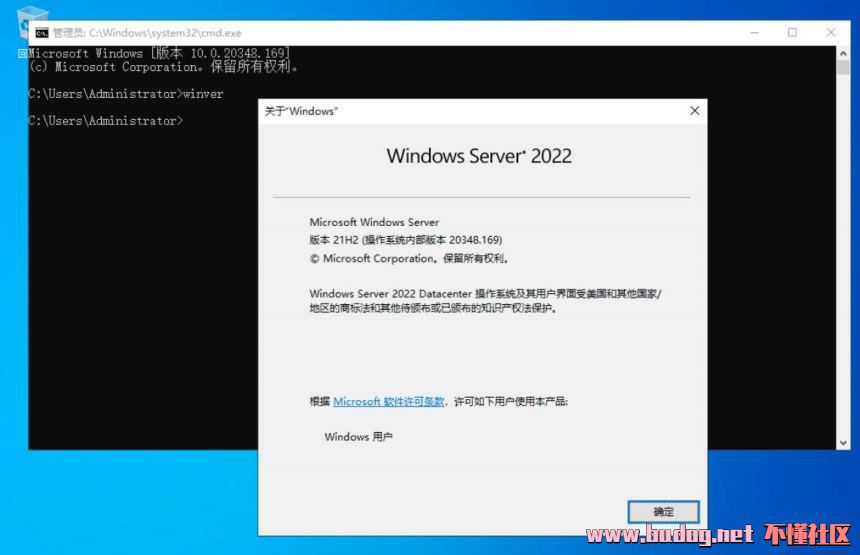Click the 确定 button in the About dialog
Image resolution: width=860 pixels, height=555 pixels.
[x=663, y=512]
